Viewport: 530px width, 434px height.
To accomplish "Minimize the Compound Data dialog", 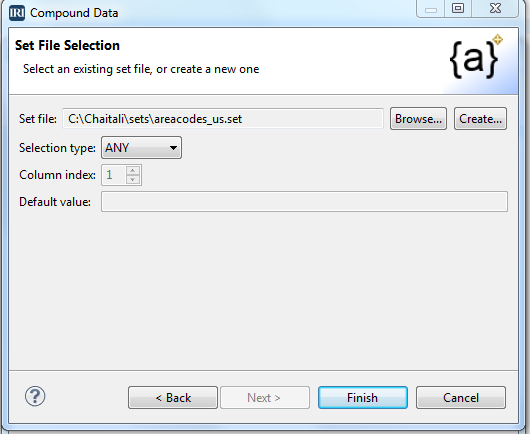I will 431,9.
